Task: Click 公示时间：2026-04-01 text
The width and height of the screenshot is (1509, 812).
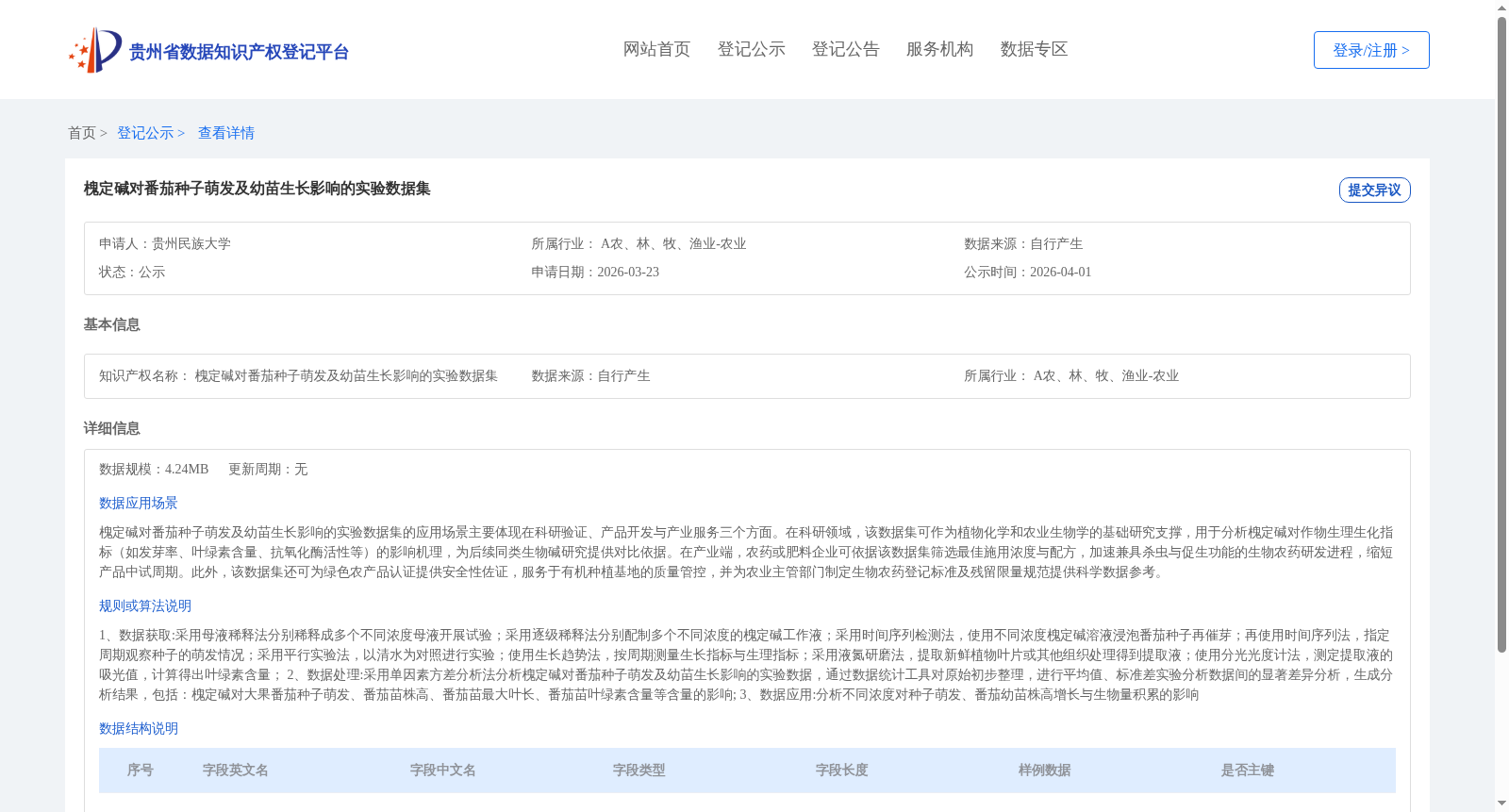Action: (x=1028, y=272)
